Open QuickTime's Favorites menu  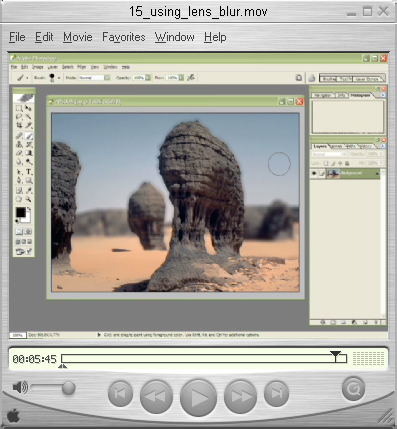click(x=124, y=37)
